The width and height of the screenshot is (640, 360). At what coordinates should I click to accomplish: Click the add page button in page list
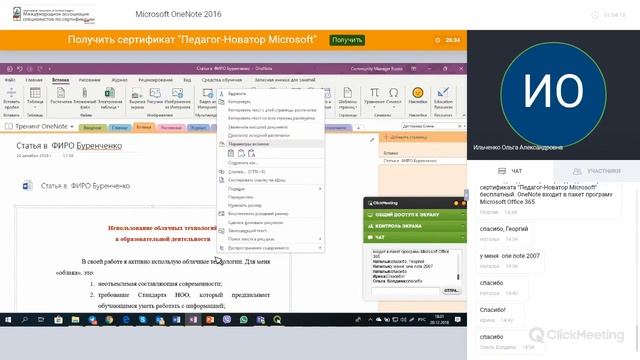(x=423, y=138)
